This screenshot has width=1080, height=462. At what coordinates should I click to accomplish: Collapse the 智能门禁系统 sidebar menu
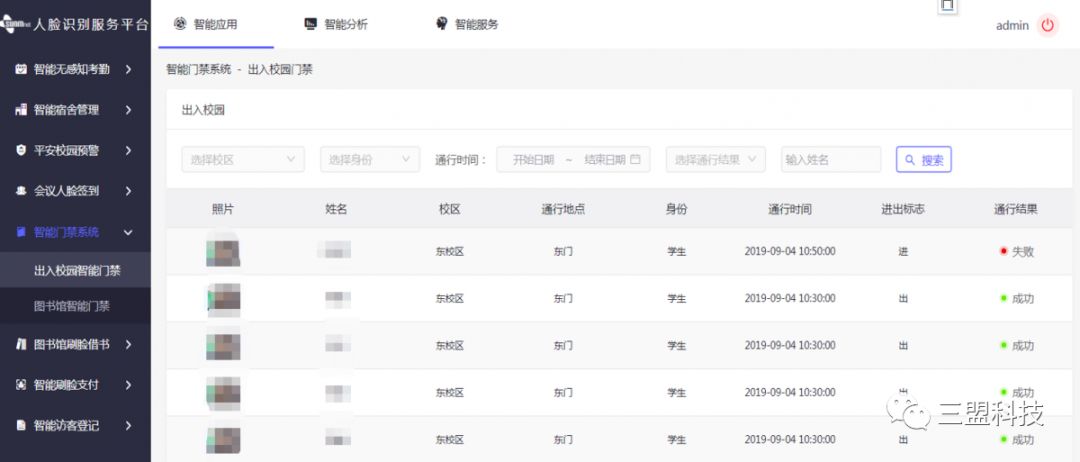(128, 232)
